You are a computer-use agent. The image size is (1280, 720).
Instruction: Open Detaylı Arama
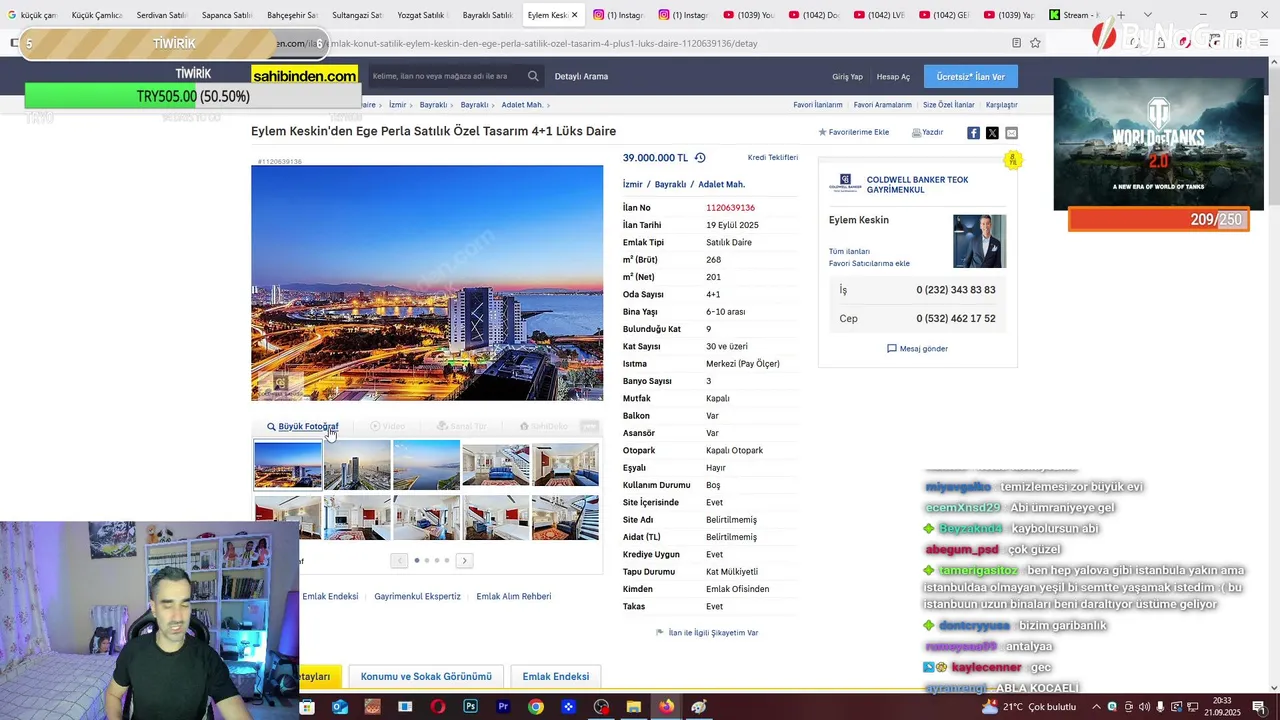[581, 76]
